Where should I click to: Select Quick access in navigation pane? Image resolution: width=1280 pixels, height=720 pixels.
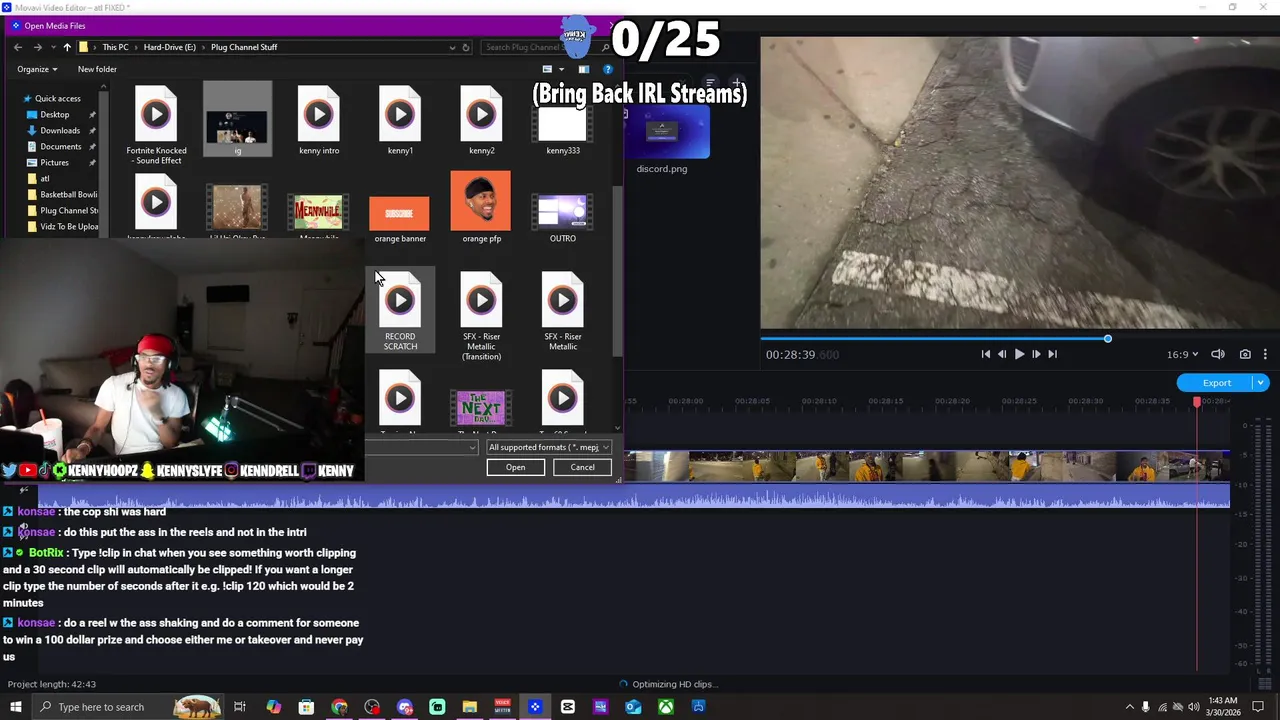point(58,98)
